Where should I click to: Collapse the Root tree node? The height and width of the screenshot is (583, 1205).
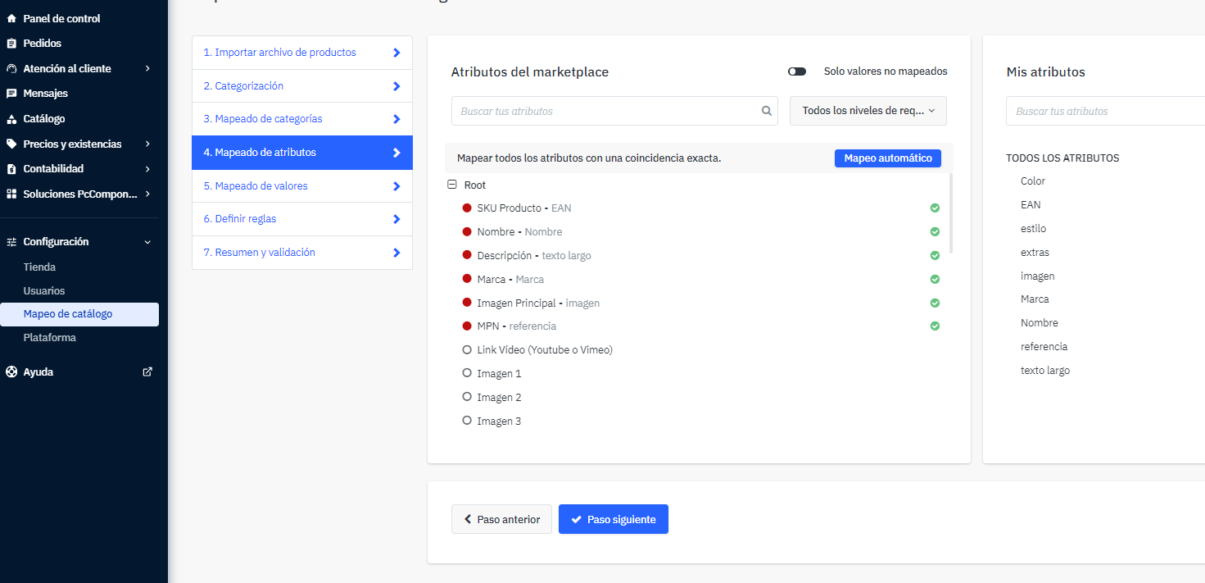tap(452, 185)
